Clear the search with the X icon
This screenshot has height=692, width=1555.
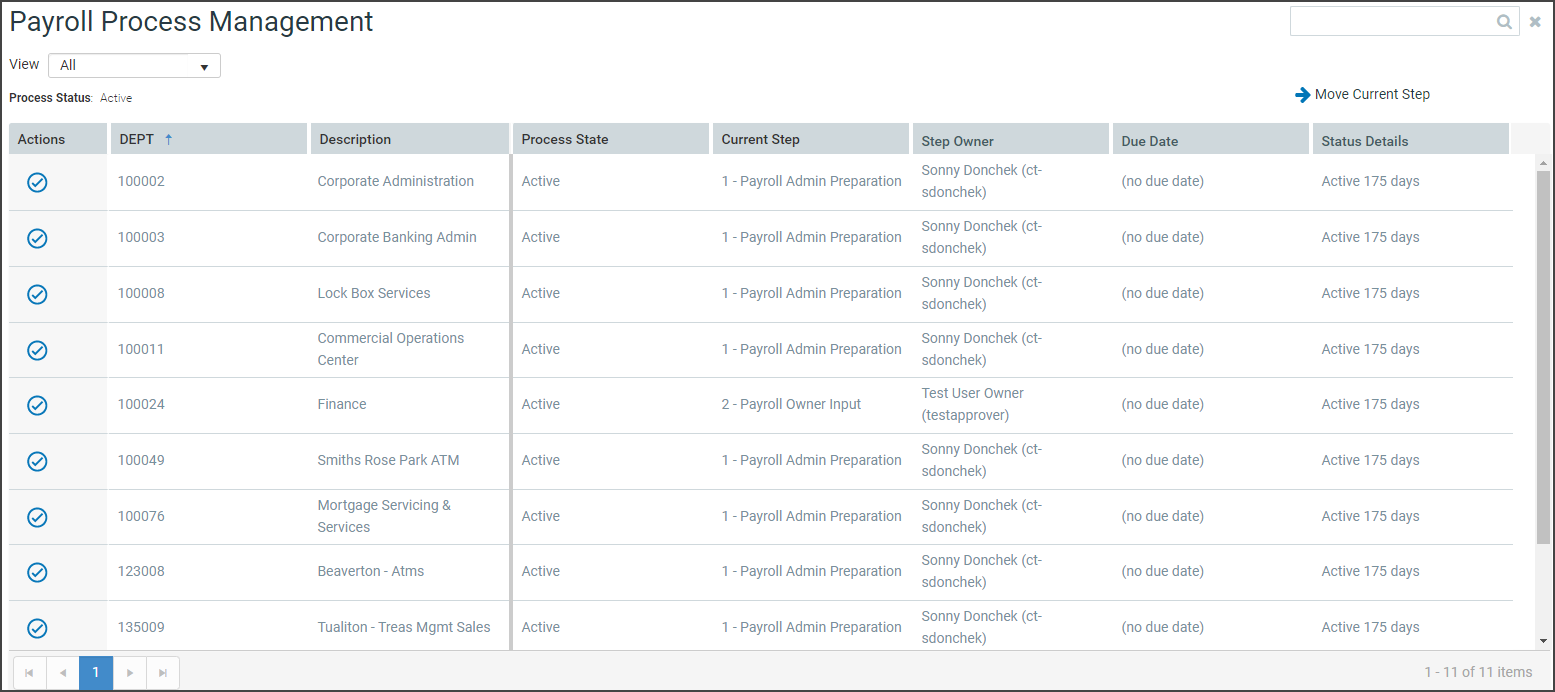[1535, 22]
